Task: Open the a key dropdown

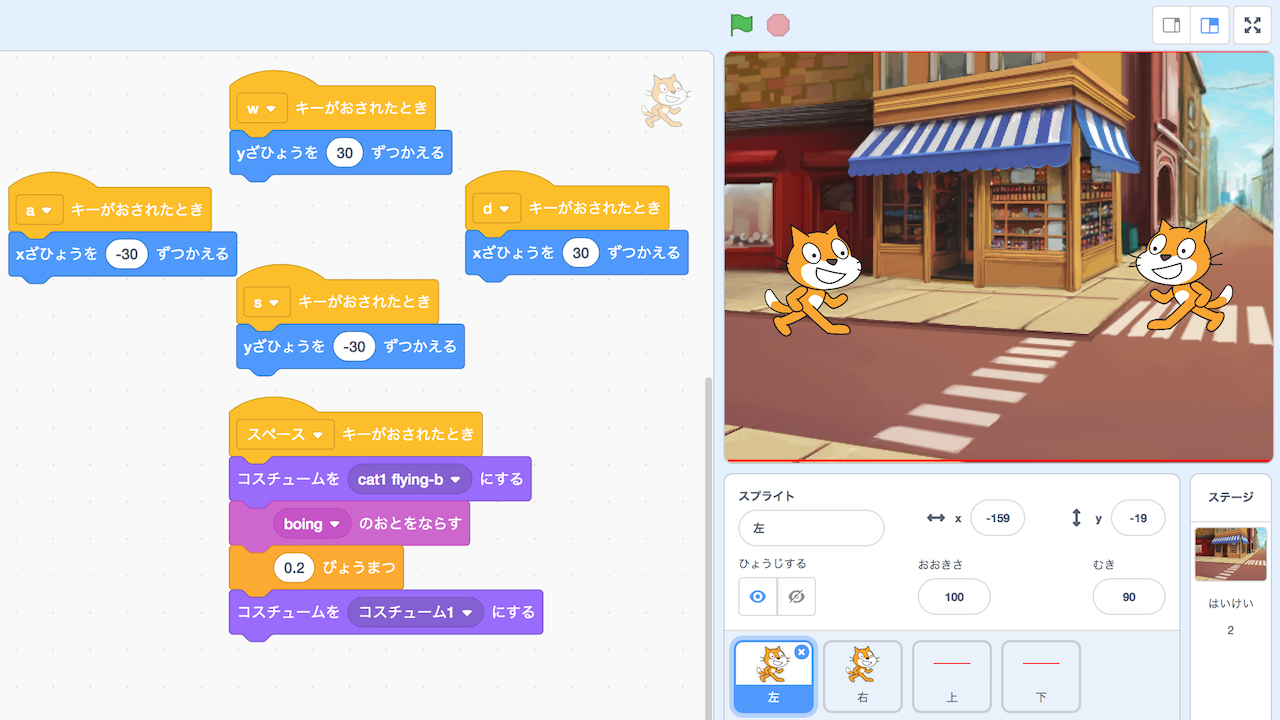Action: (x=40, y=210)
